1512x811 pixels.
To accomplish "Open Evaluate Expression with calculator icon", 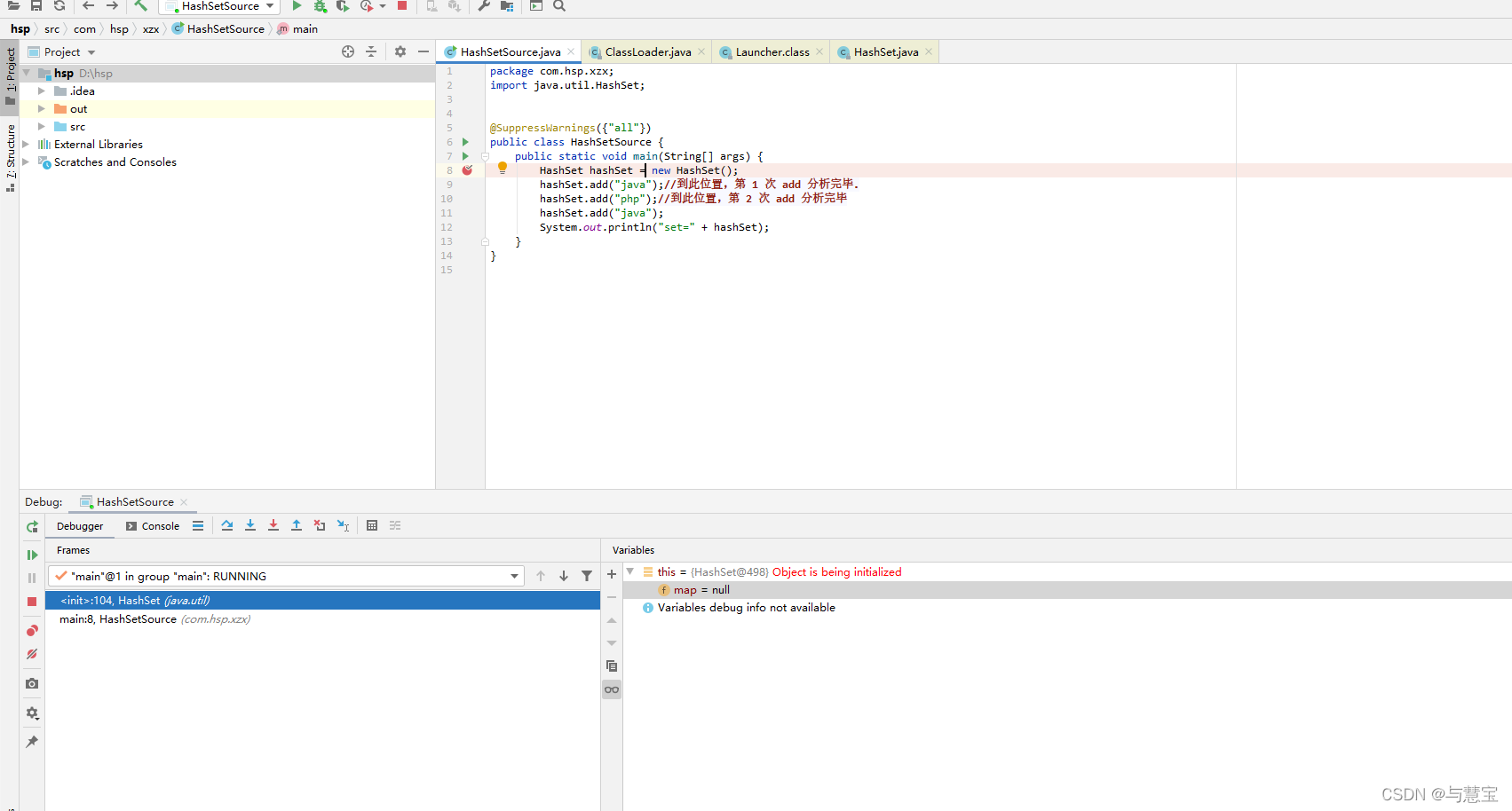I will tap(372, 525).
